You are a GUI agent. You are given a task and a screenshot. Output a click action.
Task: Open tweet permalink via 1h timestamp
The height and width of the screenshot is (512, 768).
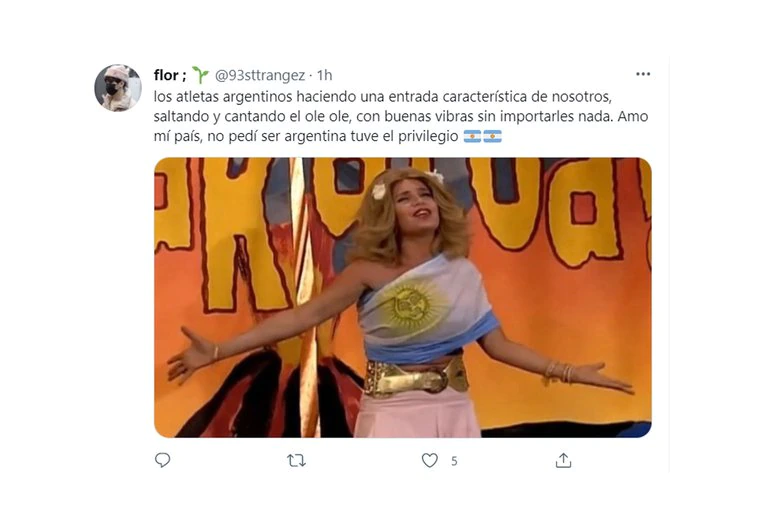tap(324, 75)
